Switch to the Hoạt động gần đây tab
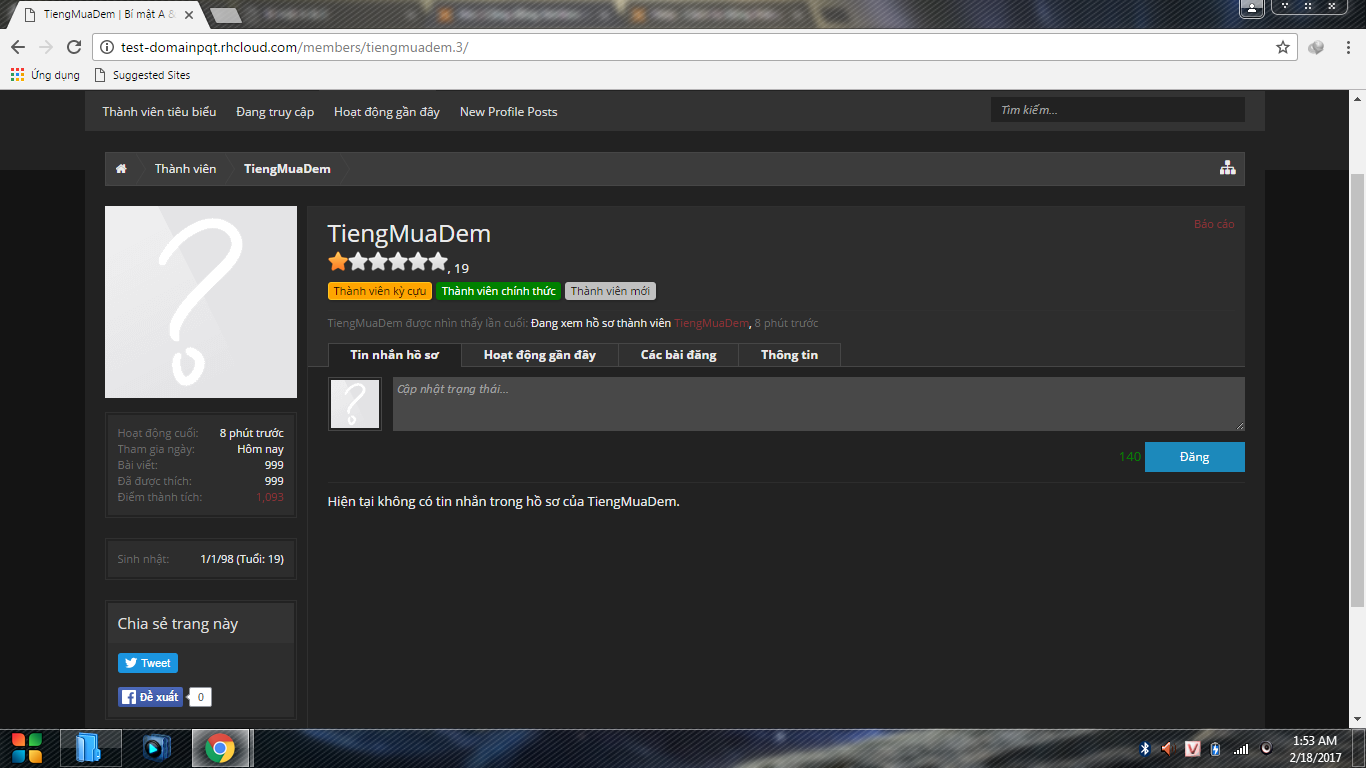 click(539, 355)
